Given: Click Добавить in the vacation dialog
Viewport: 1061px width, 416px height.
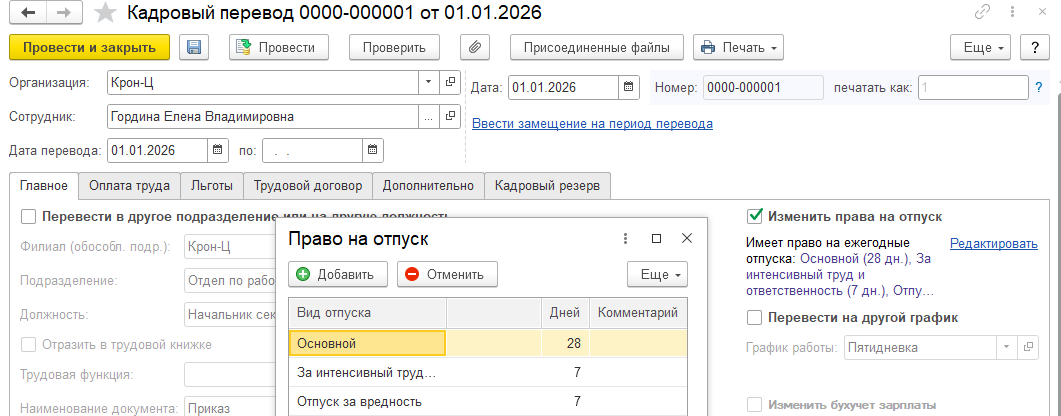Looking at the screenshot, I should click(336, 274).
